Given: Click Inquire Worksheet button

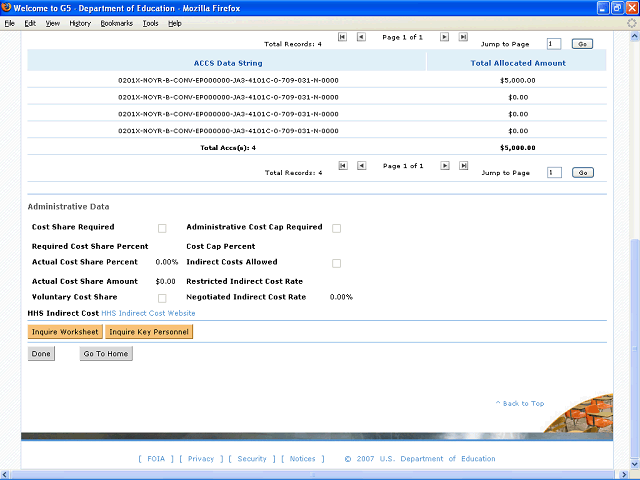Looking at the screenshot, I should tap(65, 332).
